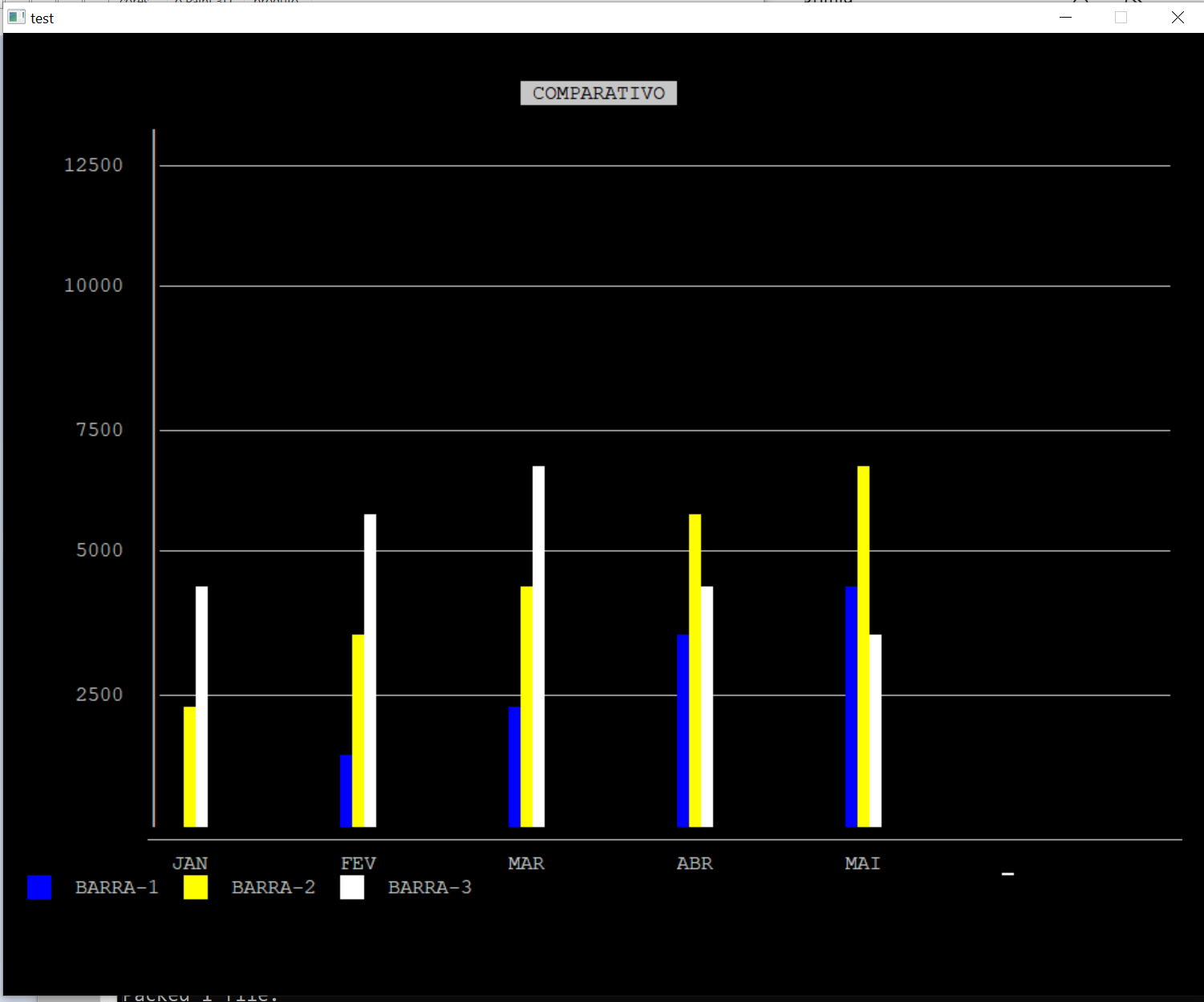This screenshot has width=1204, height=1002.
Task: Click the test window app icon
Action: [16, 17]
